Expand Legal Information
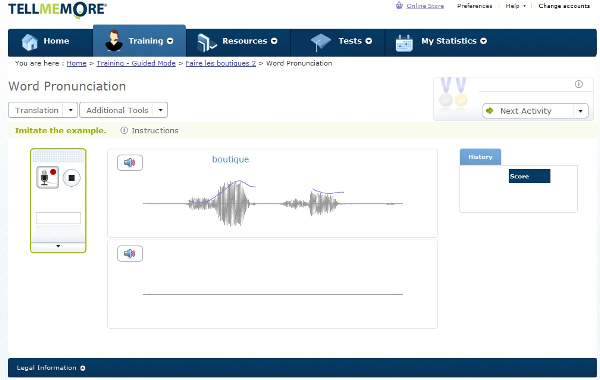 [x=51, y=368]
